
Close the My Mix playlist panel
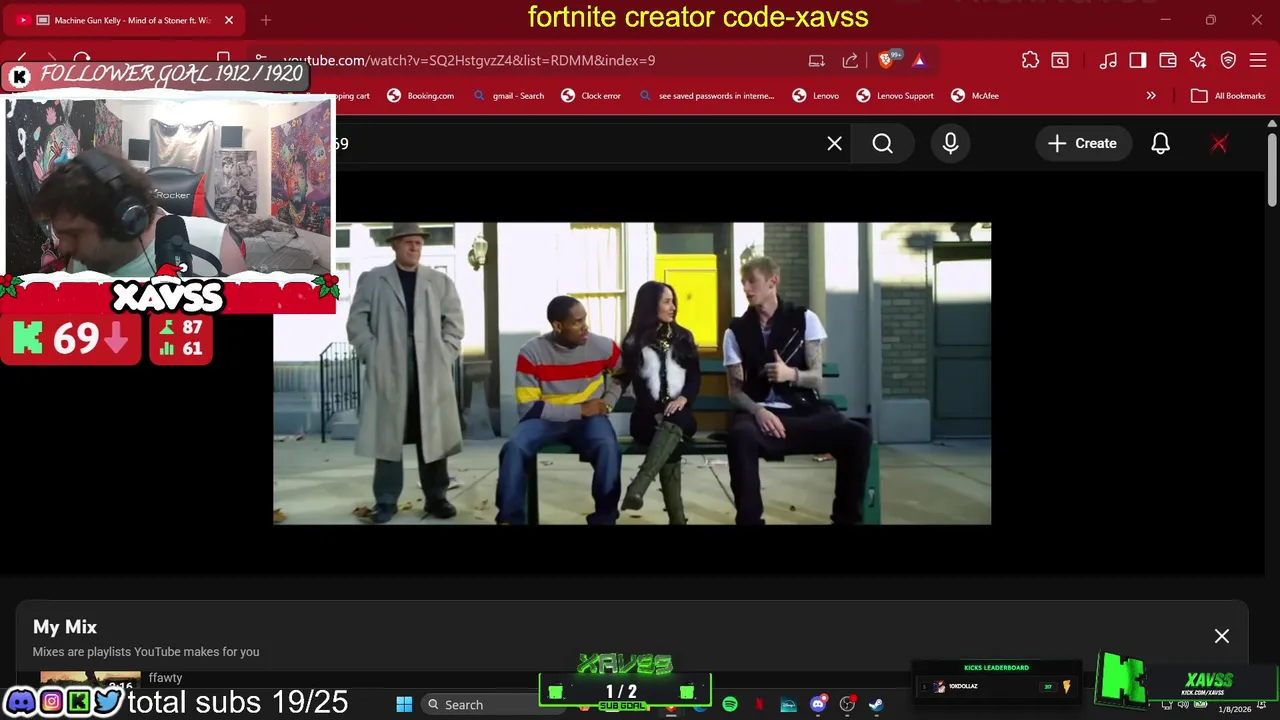click(1222, 636)
